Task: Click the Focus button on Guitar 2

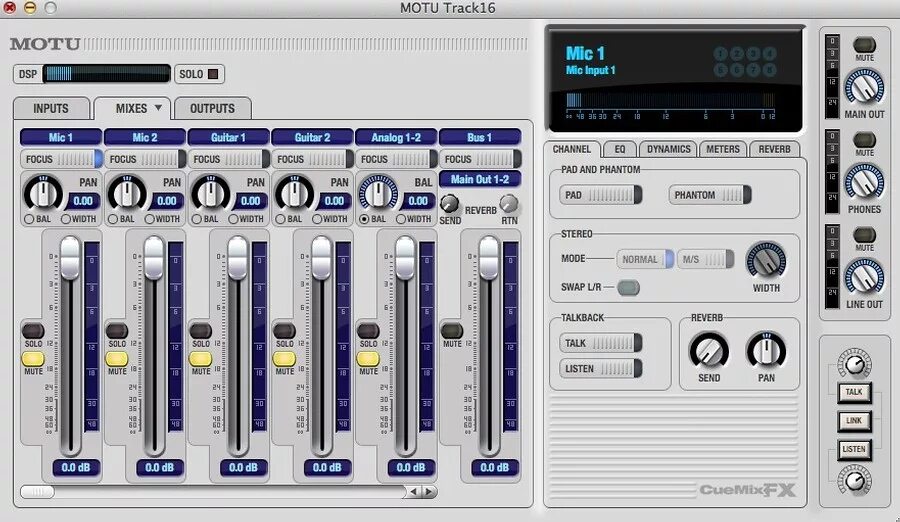Action: click(x=312, y=159)
